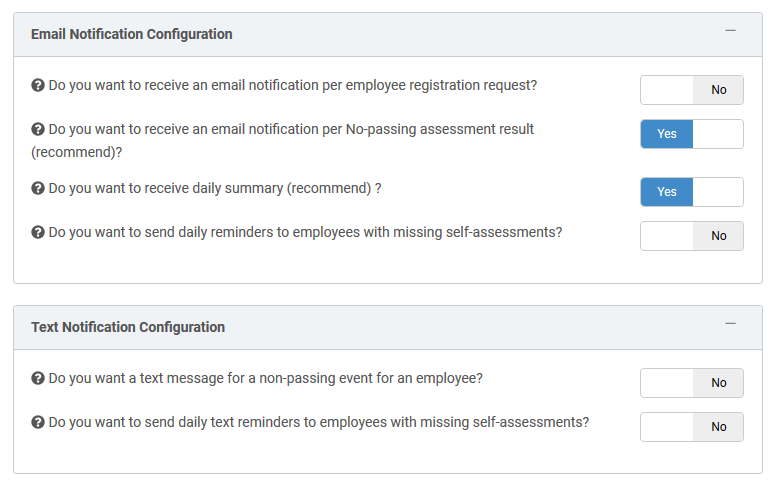Image resolution: width=779 pixels, height=485 pixels.
Task: Click the non-passing event text message question
Action: (x=266, y=378)
